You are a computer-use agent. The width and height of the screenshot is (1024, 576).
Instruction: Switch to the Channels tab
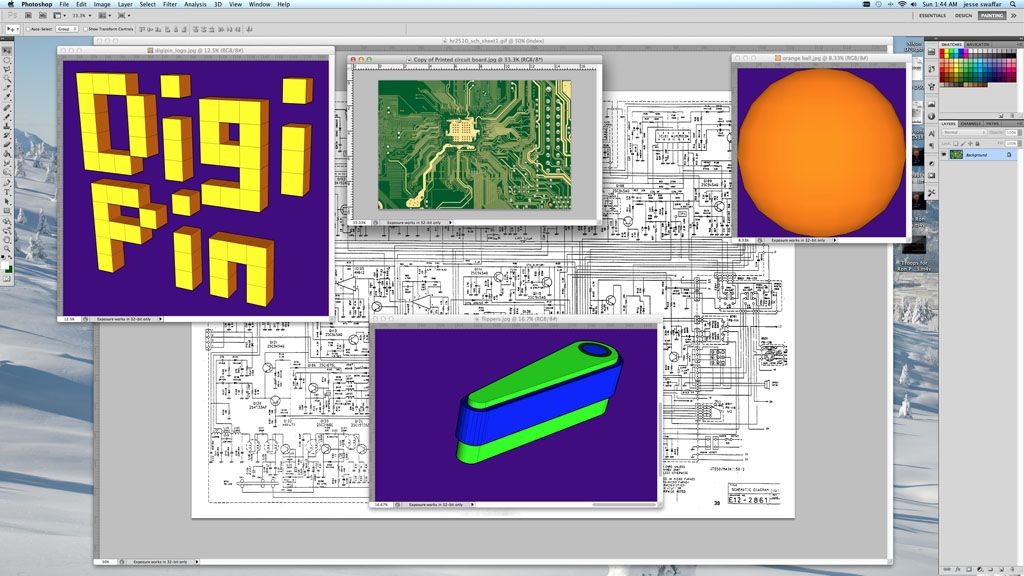[970, 123]
